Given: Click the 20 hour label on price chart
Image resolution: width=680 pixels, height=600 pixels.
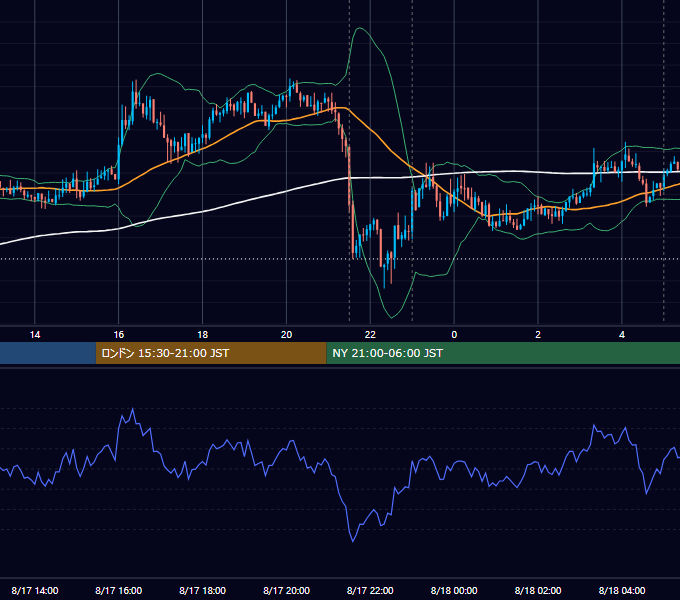Looking at the screenshot, I should [x=286, y=335].
